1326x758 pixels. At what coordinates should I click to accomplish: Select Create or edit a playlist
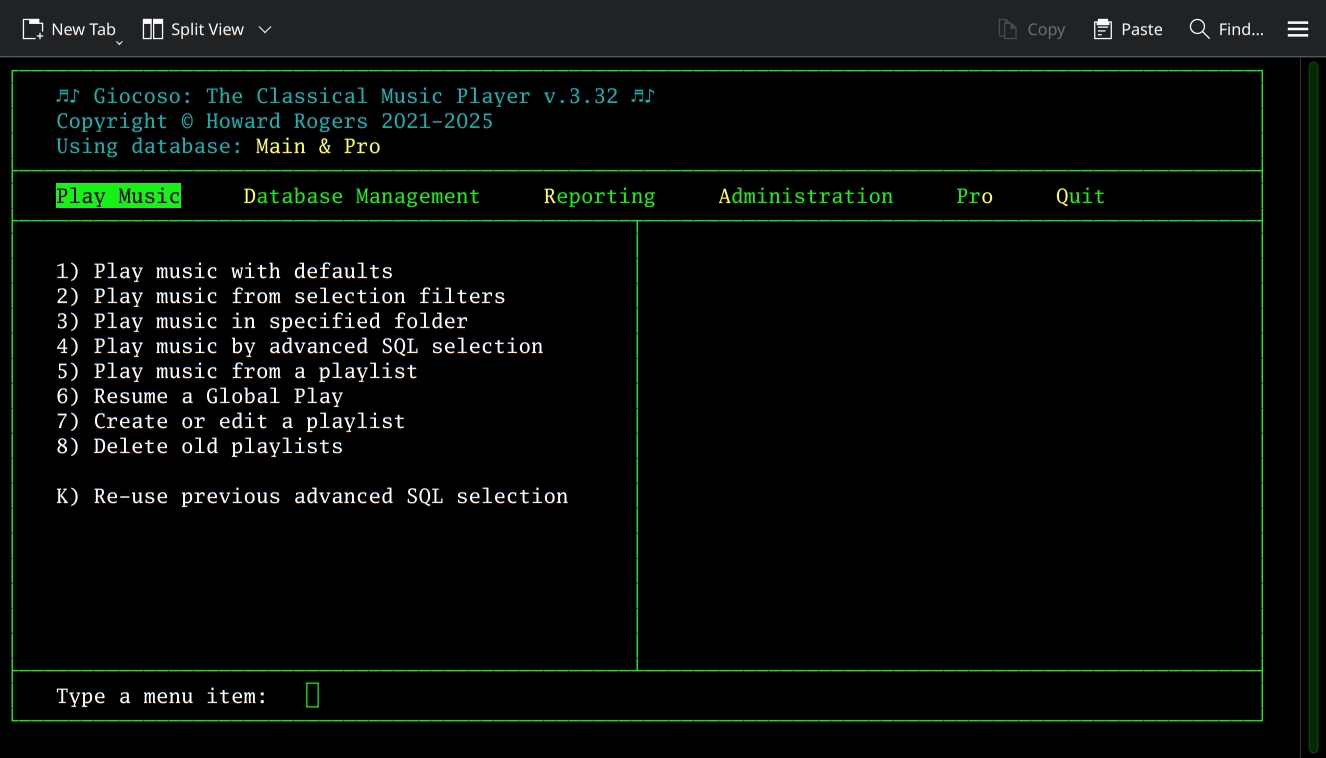[230, 420]
